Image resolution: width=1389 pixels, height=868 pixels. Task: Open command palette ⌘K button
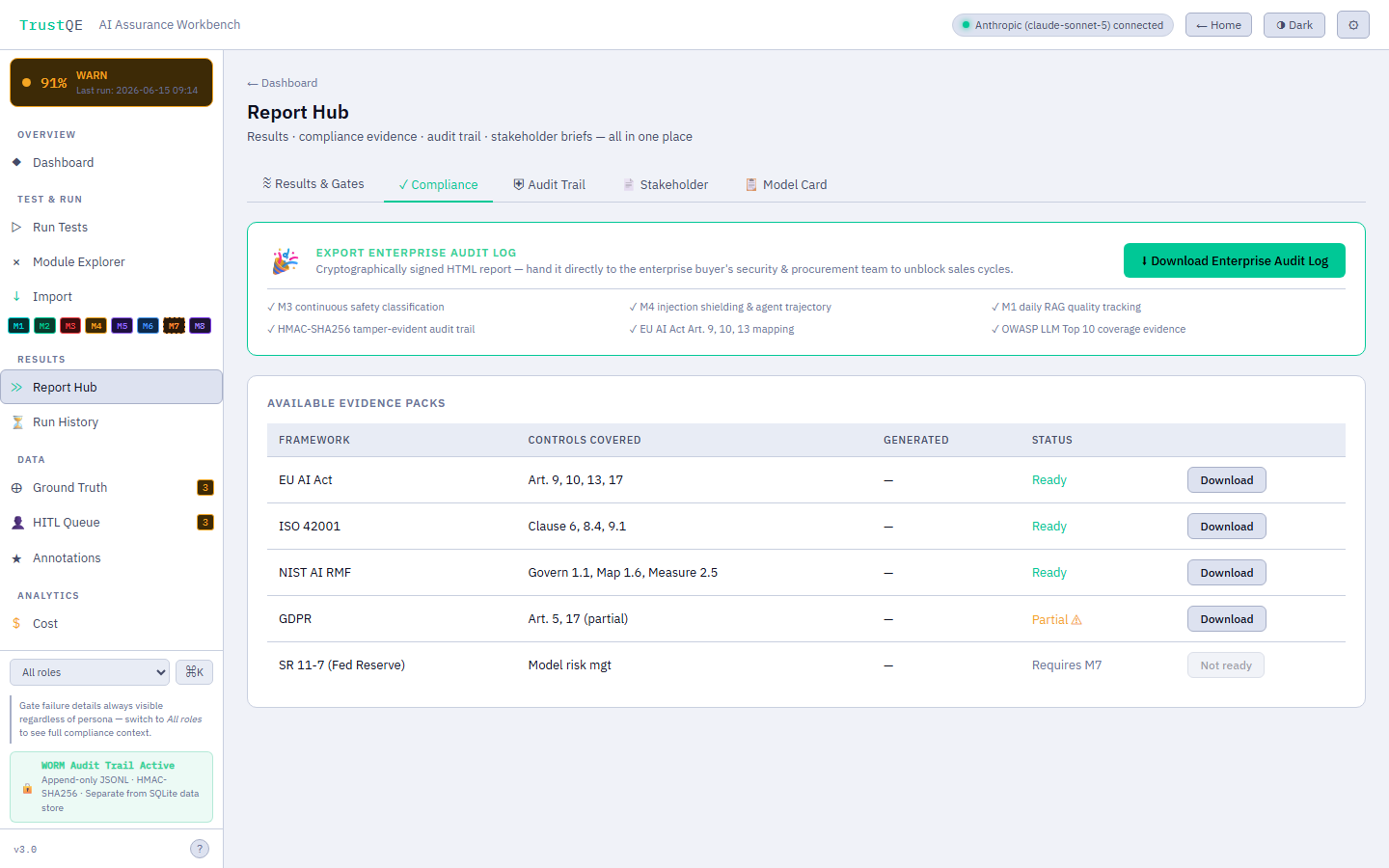click(x=195, y=672)
